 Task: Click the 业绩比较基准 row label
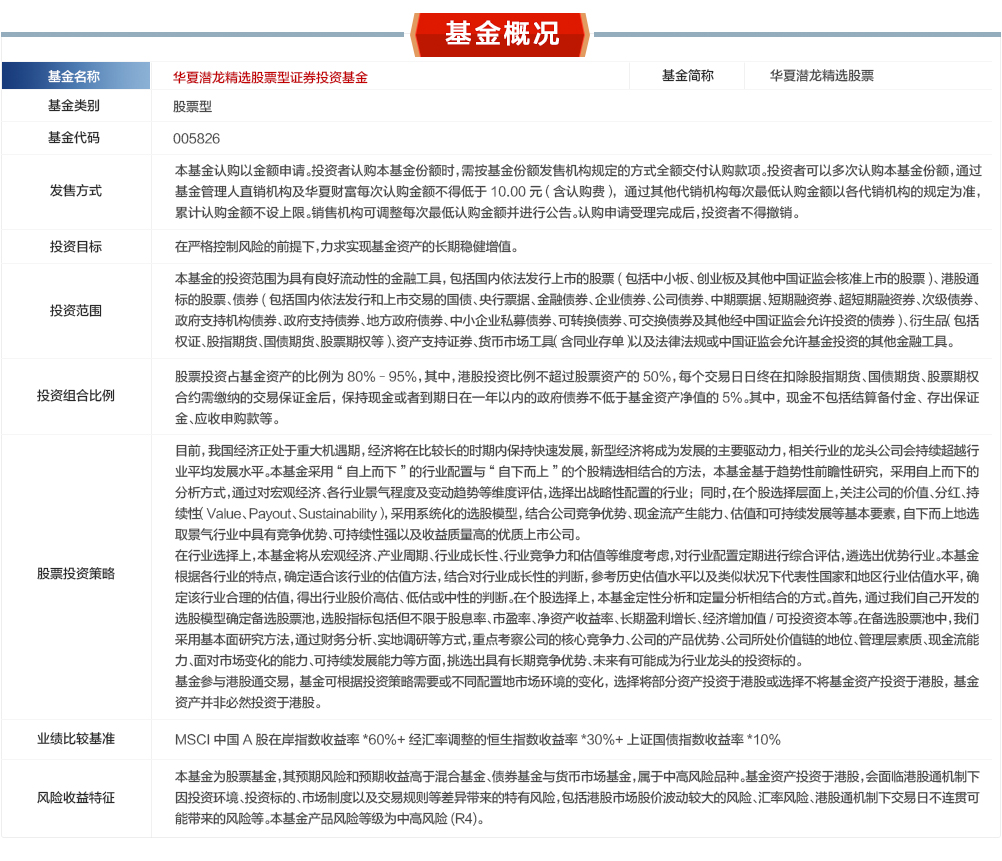pyautogui.click(x=75, y=739)
